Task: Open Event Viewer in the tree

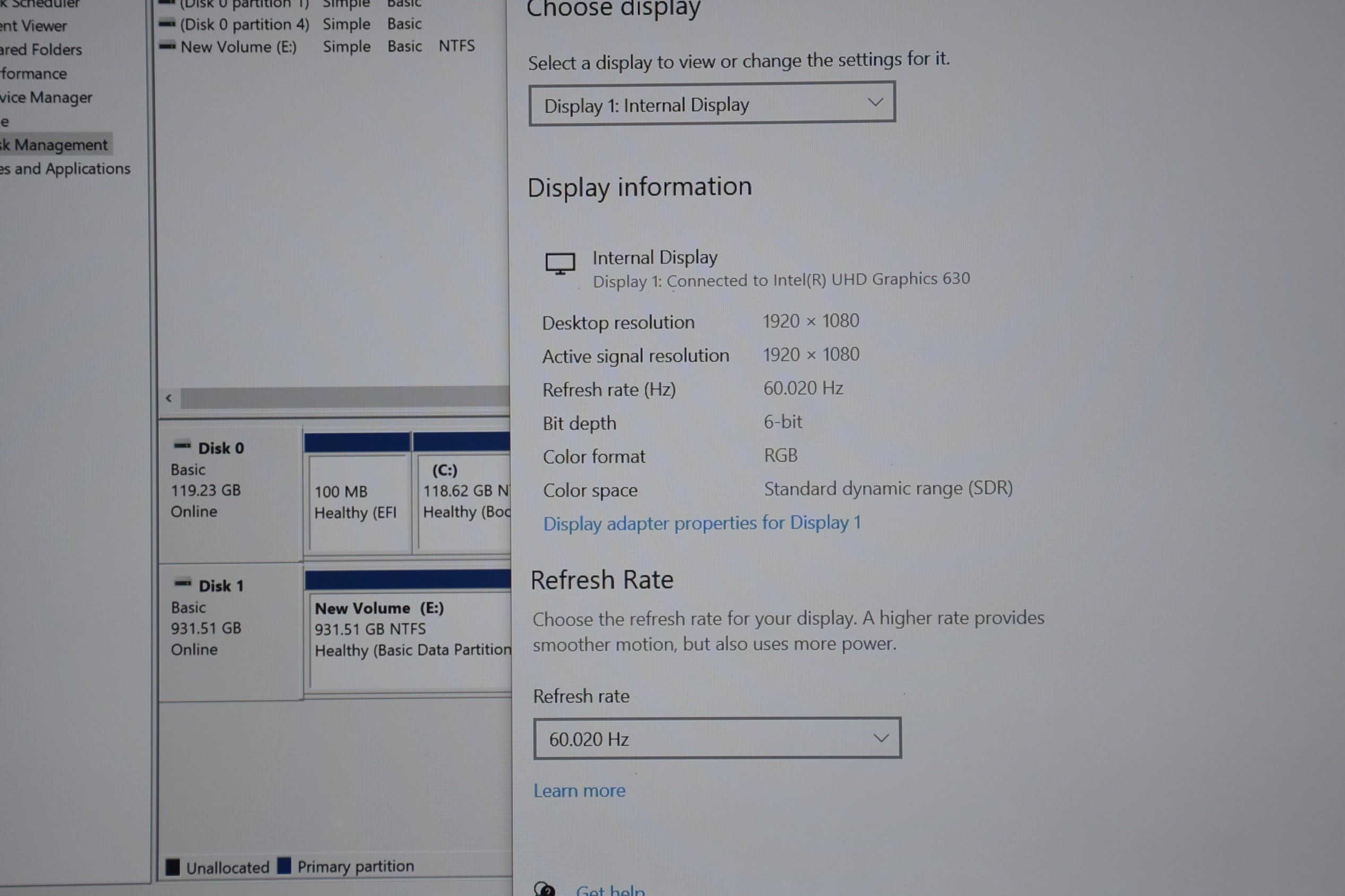Action: tap(34, 25)
